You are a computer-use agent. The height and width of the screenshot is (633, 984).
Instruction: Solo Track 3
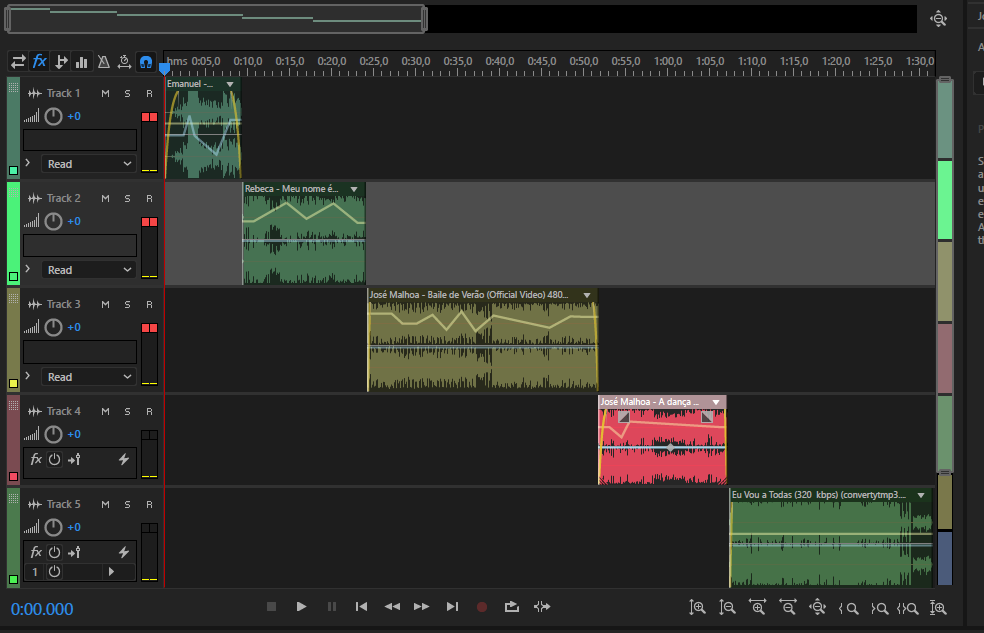pyautogui.click(x=127, y=304)
